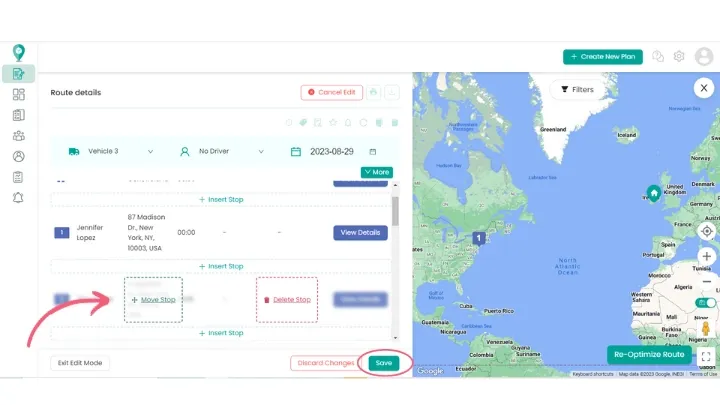
Task: Toggle fullscreen map view
Action: coord(706,356)
